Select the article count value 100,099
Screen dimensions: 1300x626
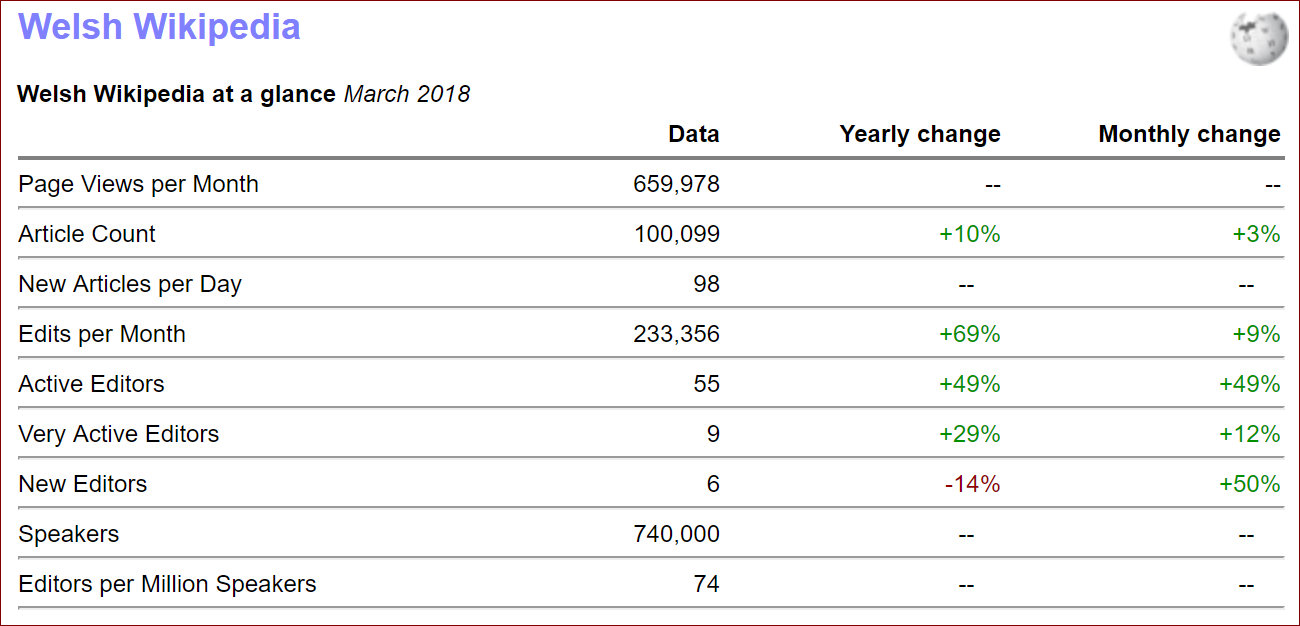coord(677,234)
